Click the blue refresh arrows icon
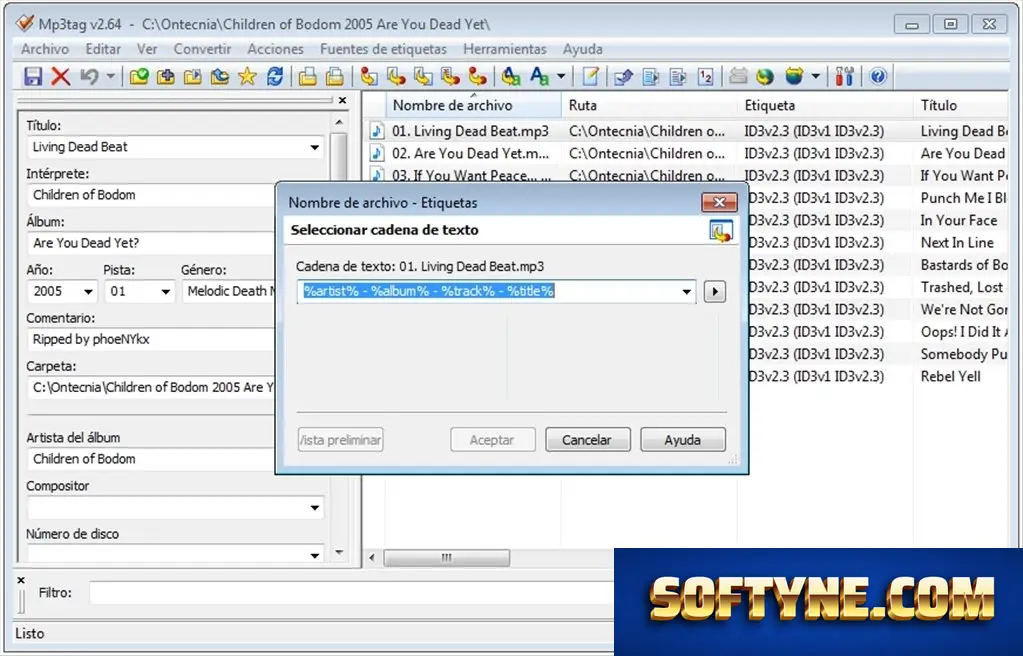 (x=275, y=76)
